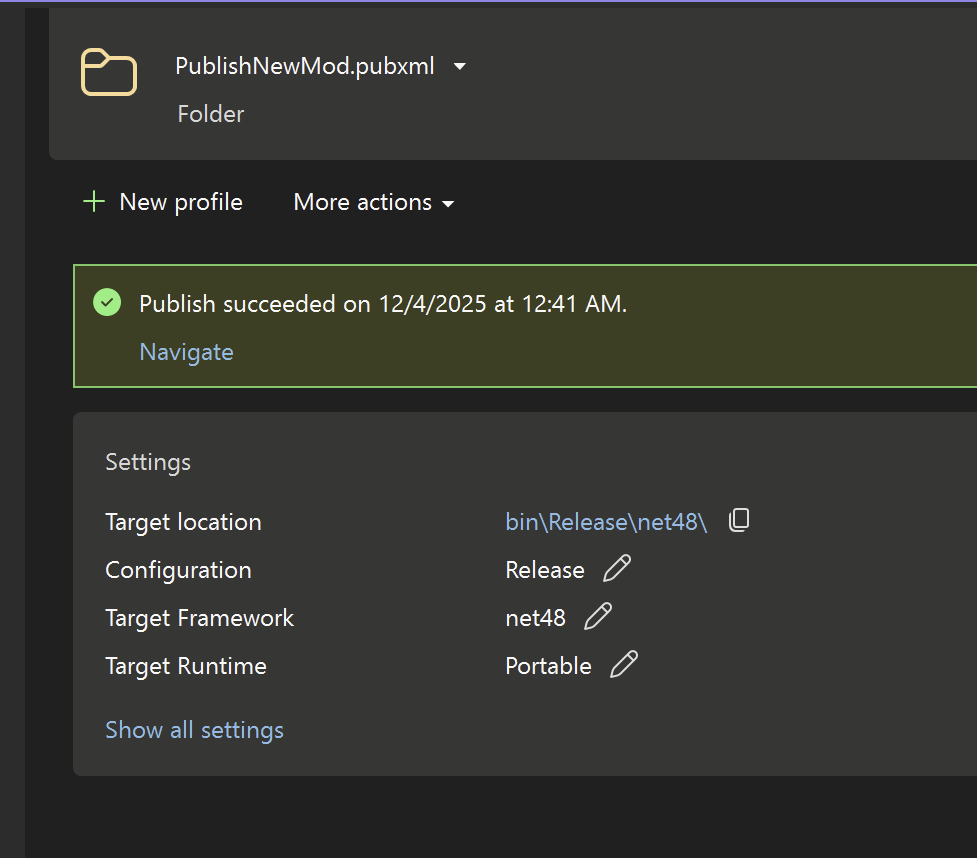Screen dimensions: 977x858
Task: Click the Publish succeeded message text
Action: [x=383, y=304]
